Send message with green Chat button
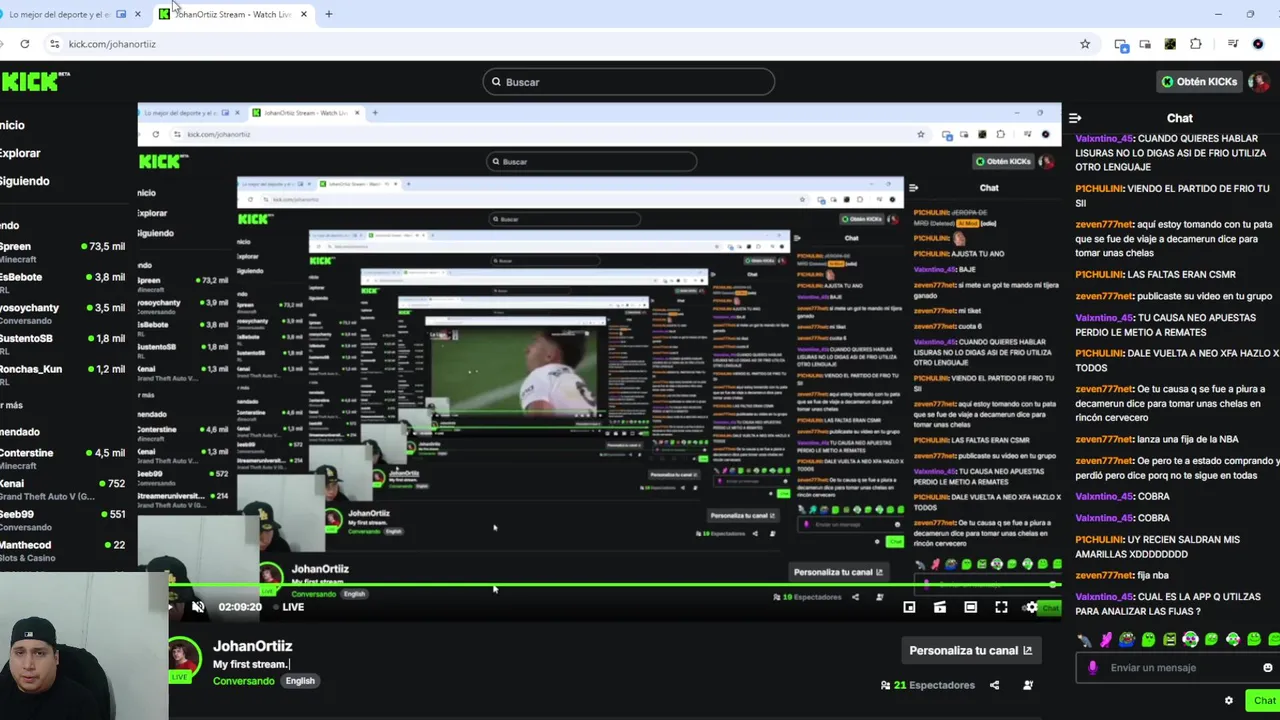1280x720 pixels. click(x=1263, y=700)
